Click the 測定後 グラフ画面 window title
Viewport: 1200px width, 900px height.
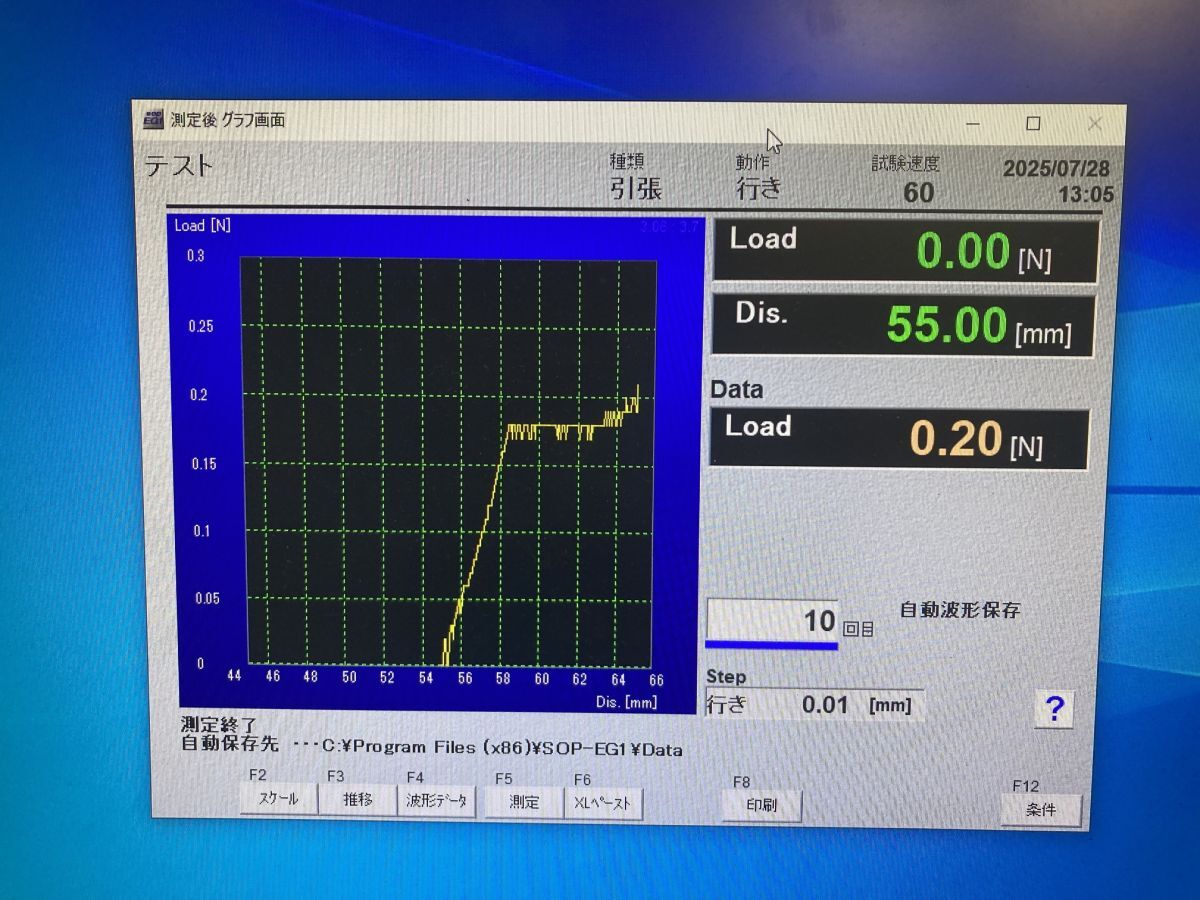pos(227,120)
